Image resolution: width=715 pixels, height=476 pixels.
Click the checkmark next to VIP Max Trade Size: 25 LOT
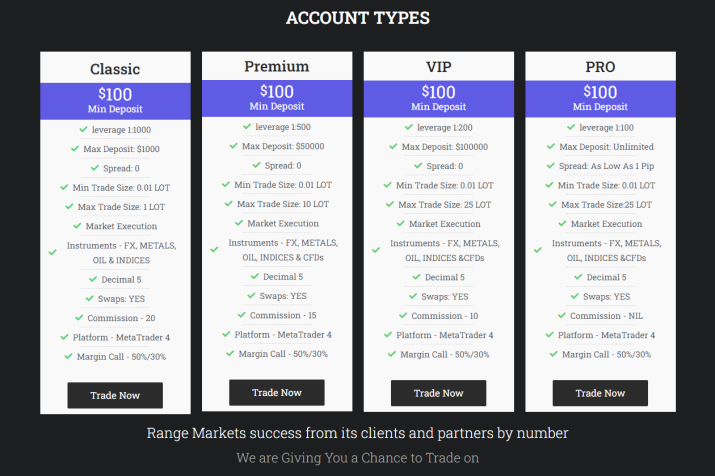[x=390, y=204]
